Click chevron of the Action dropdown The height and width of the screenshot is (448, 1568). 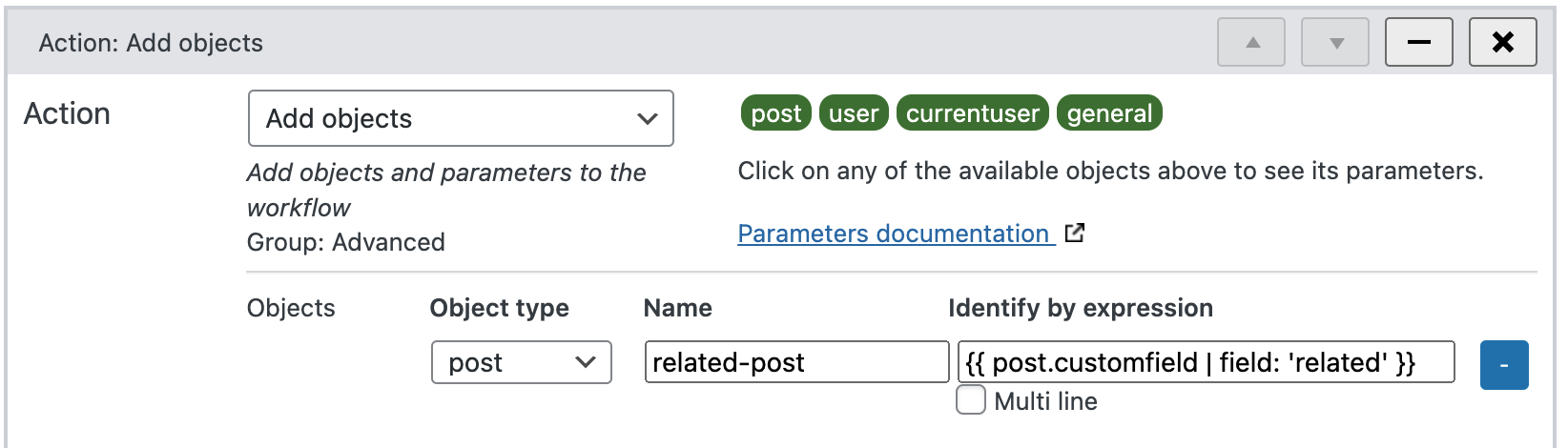click(648, 118)
